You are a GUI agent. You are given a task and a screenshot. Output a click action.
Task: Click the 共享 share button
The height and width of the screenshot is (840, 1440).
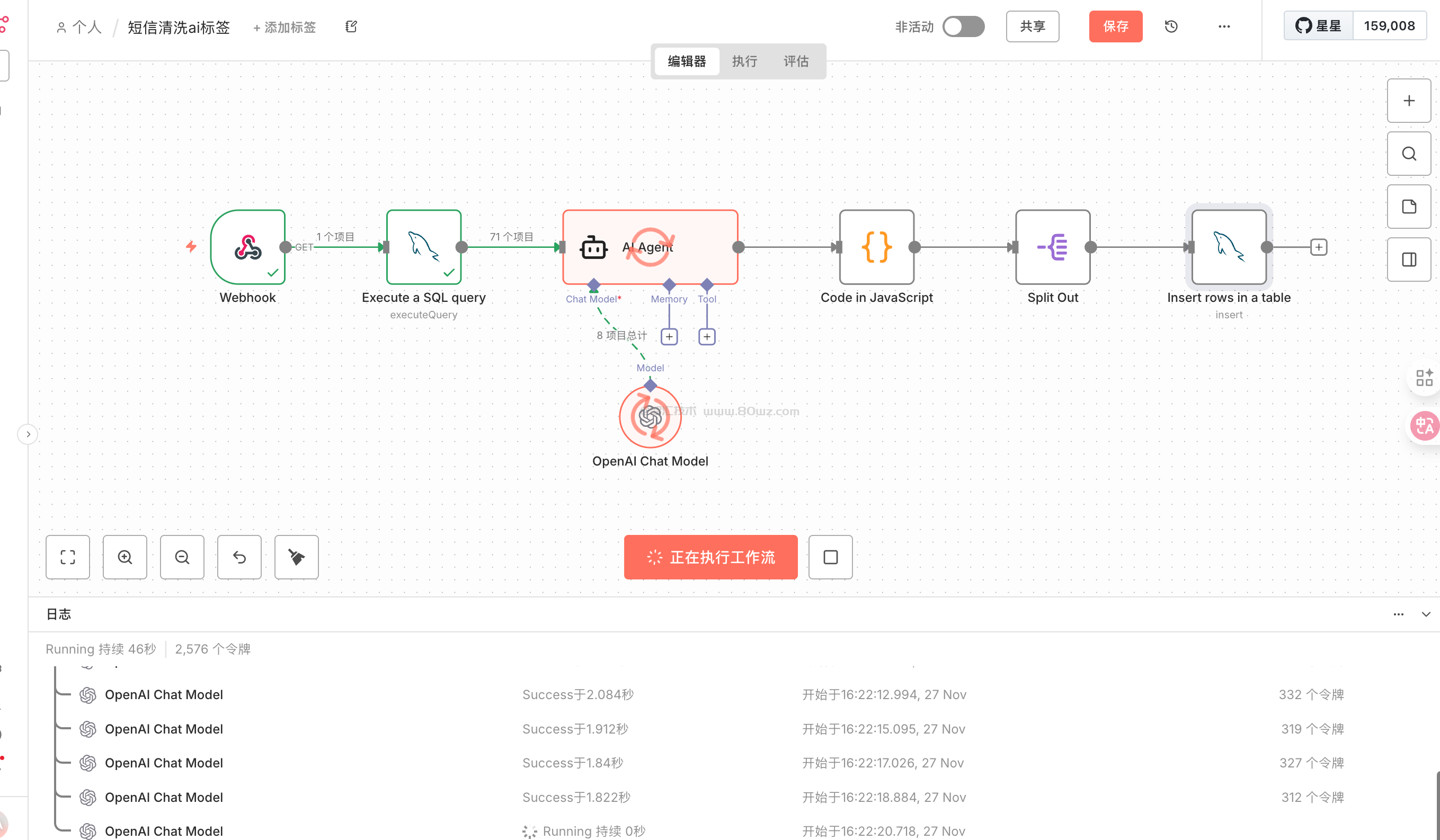tap(1032, 26)
